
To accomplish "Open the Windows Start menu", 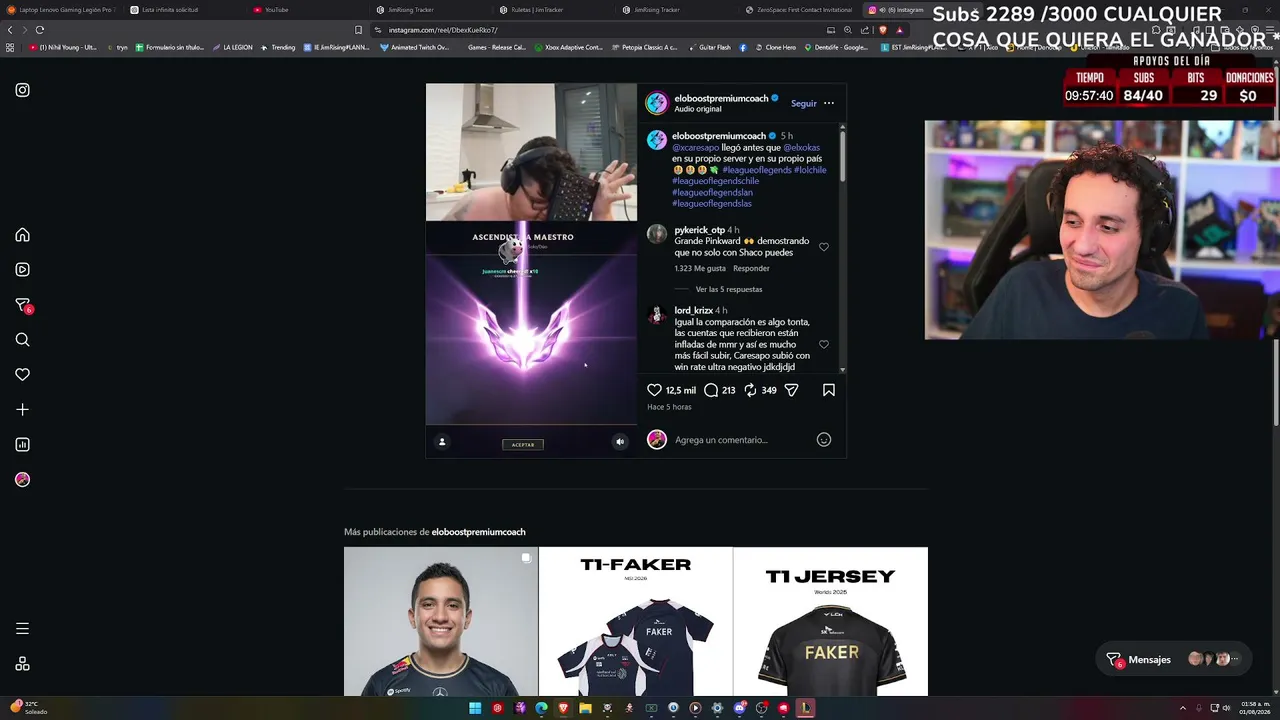I will click(x=475, y=708).
